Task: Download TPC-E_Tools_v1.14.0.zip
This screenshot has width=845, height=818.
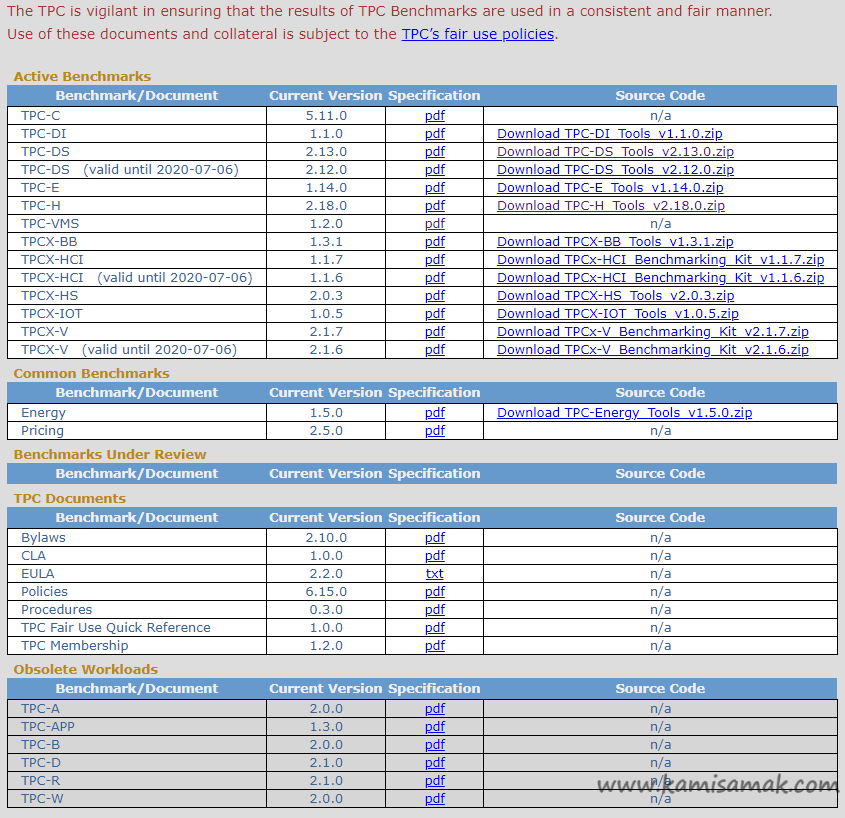Action: (x=610, y=188)
